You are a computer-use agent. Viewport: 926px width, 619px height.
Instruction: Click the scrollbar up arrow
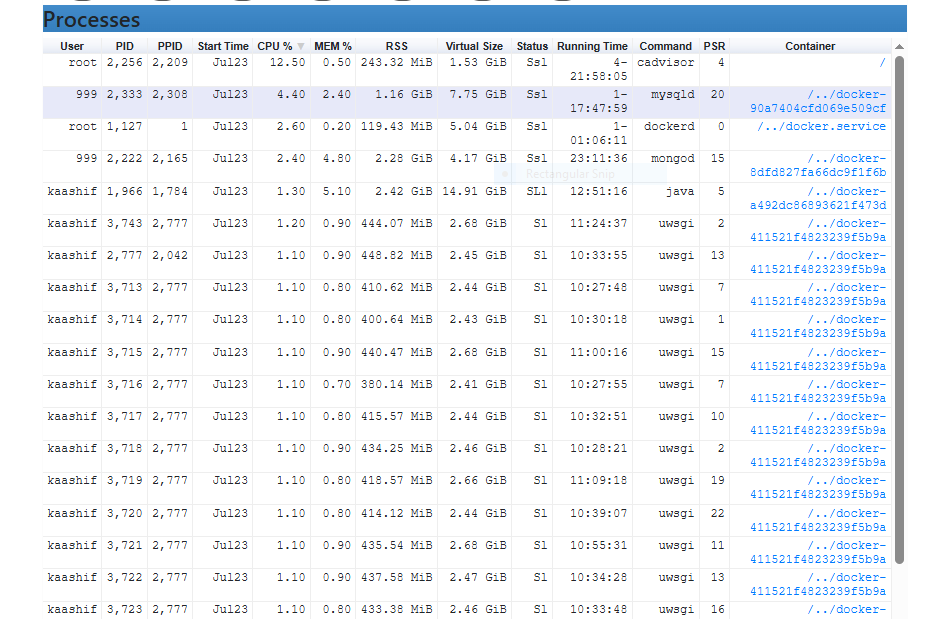pos(899,47)
